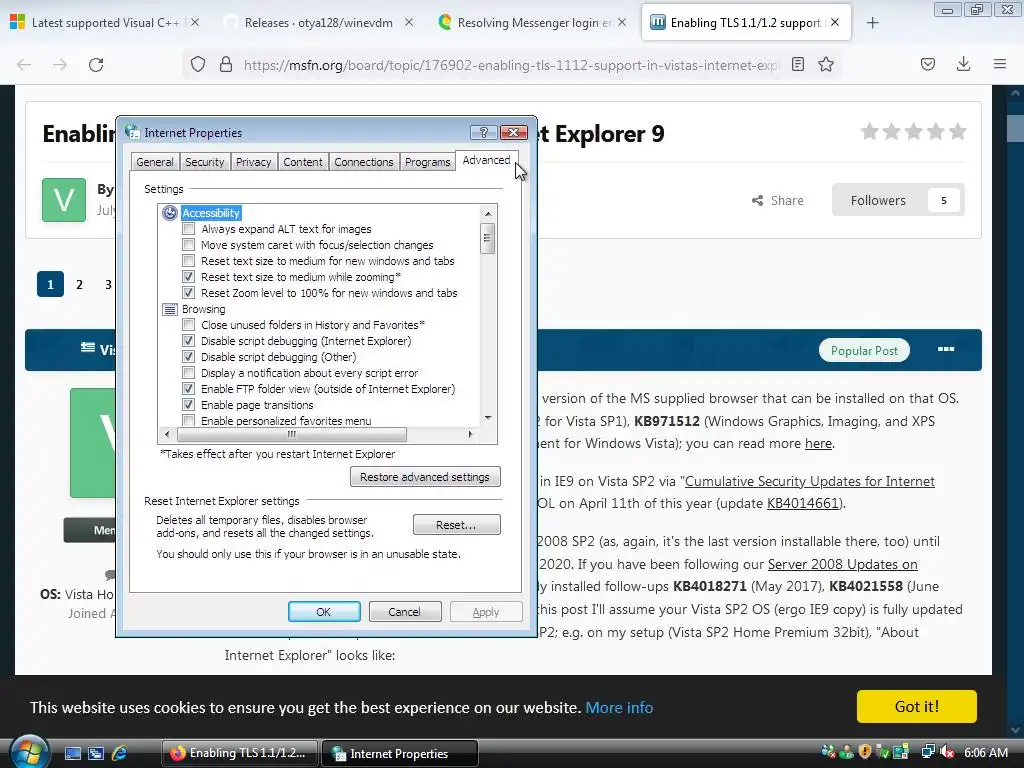Image resolution: width=1024 pixels, height=768 pixels.
Task: Switch to the Security tab
Action: click(204, 162)
